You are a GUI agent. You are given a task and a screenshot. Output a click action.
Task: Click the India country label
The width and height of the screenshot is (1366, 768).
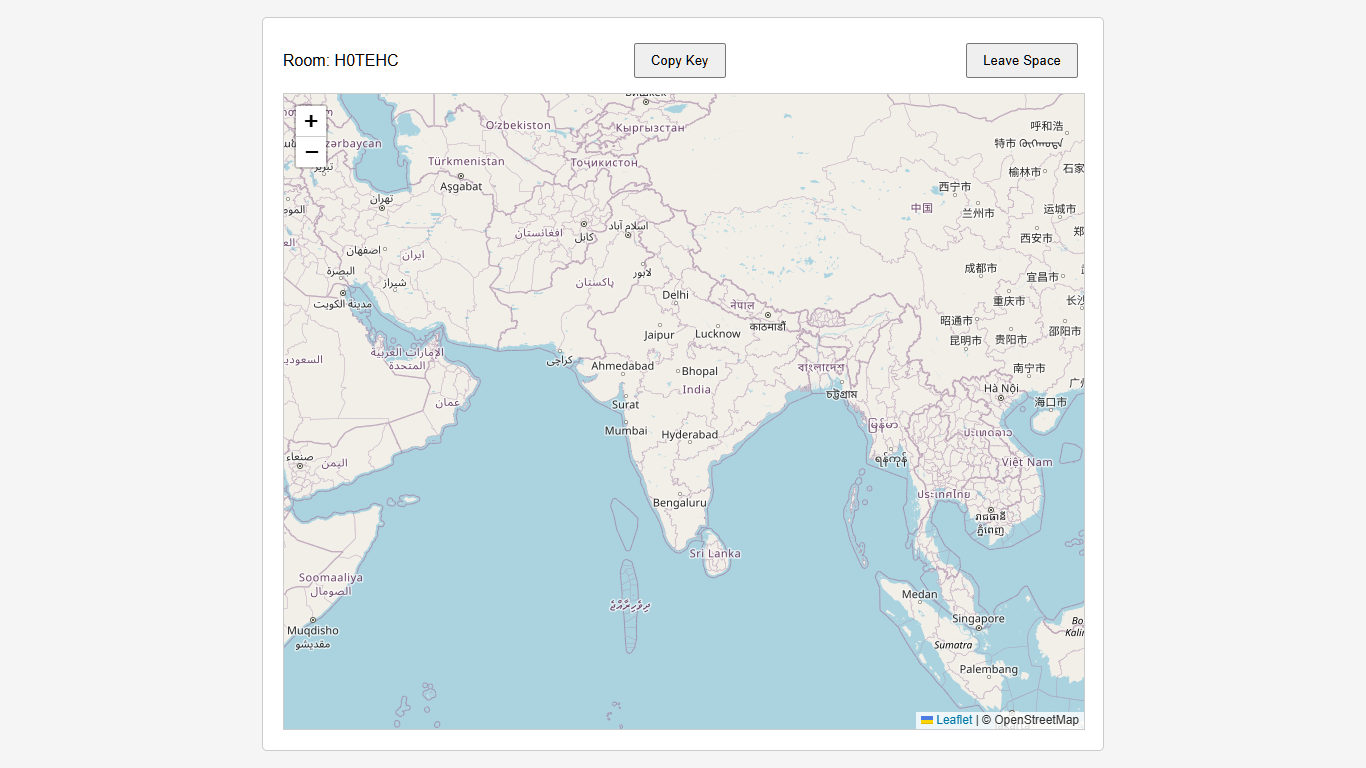click(697, 390)
